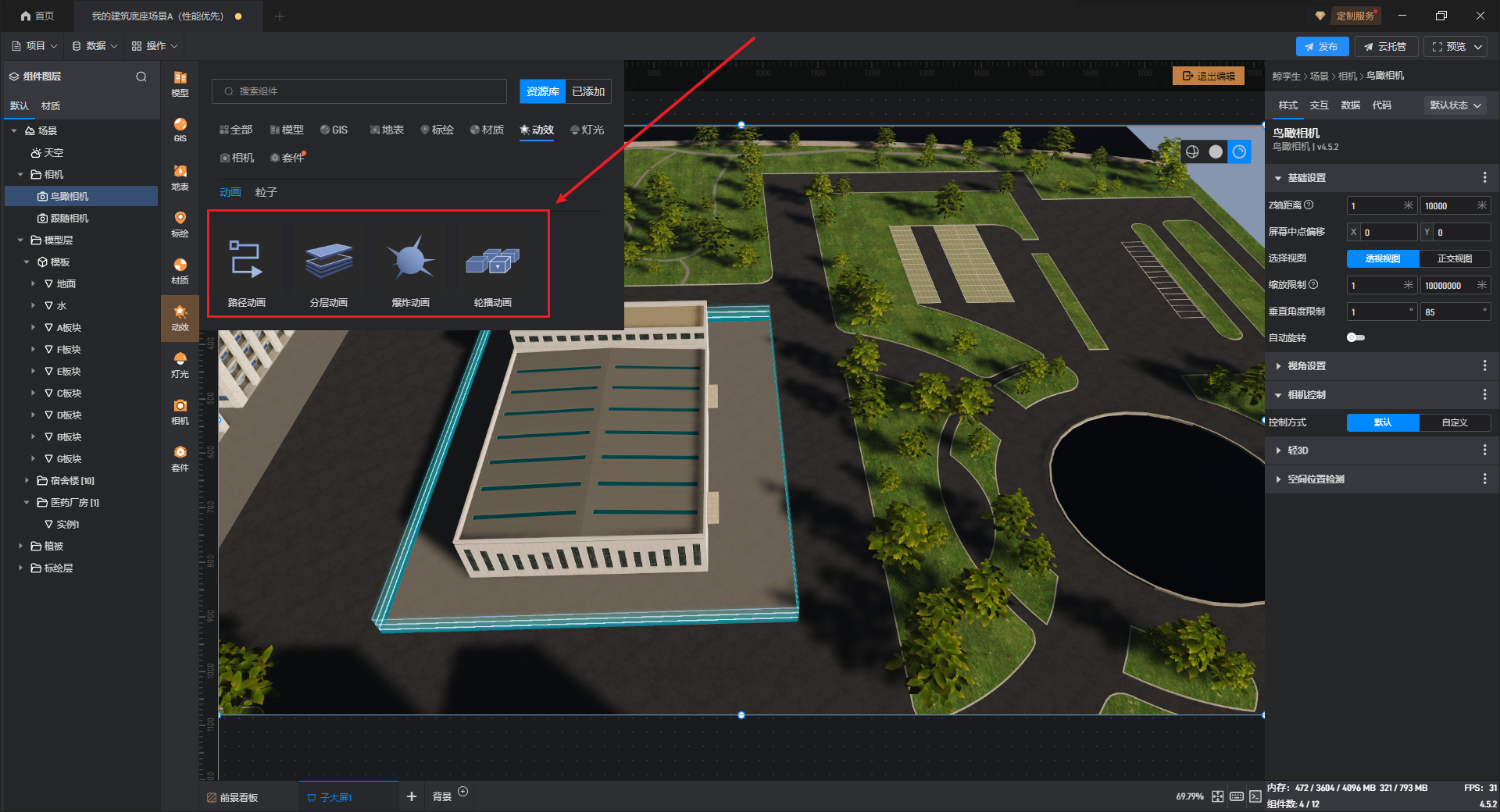
Task: Open the 套件 sidebar category
Action: tap(180, 458)
